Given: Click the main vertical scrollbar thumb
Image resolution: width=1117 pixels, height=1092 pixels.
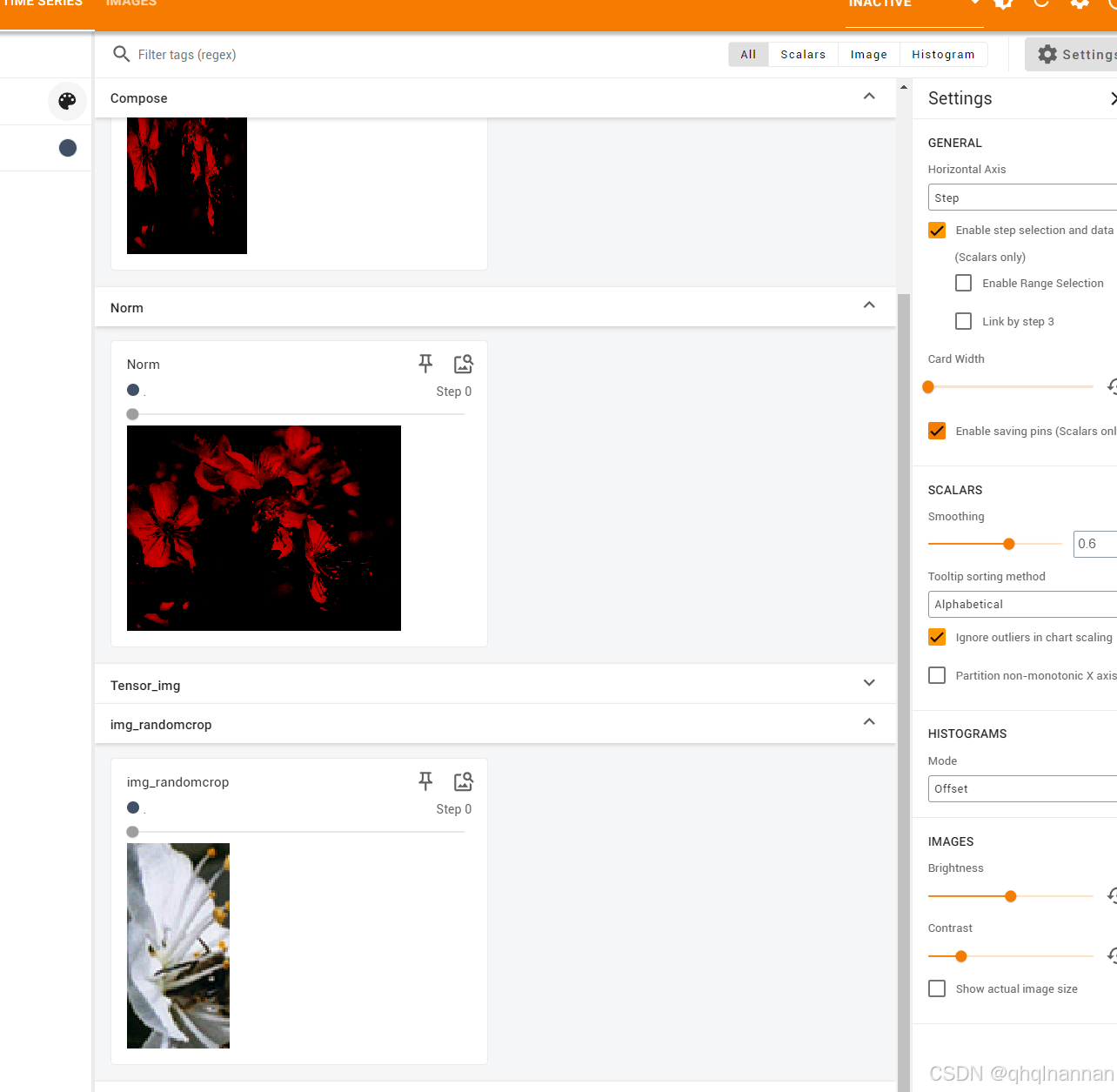Looking at the screenshot, I should 904,692.
